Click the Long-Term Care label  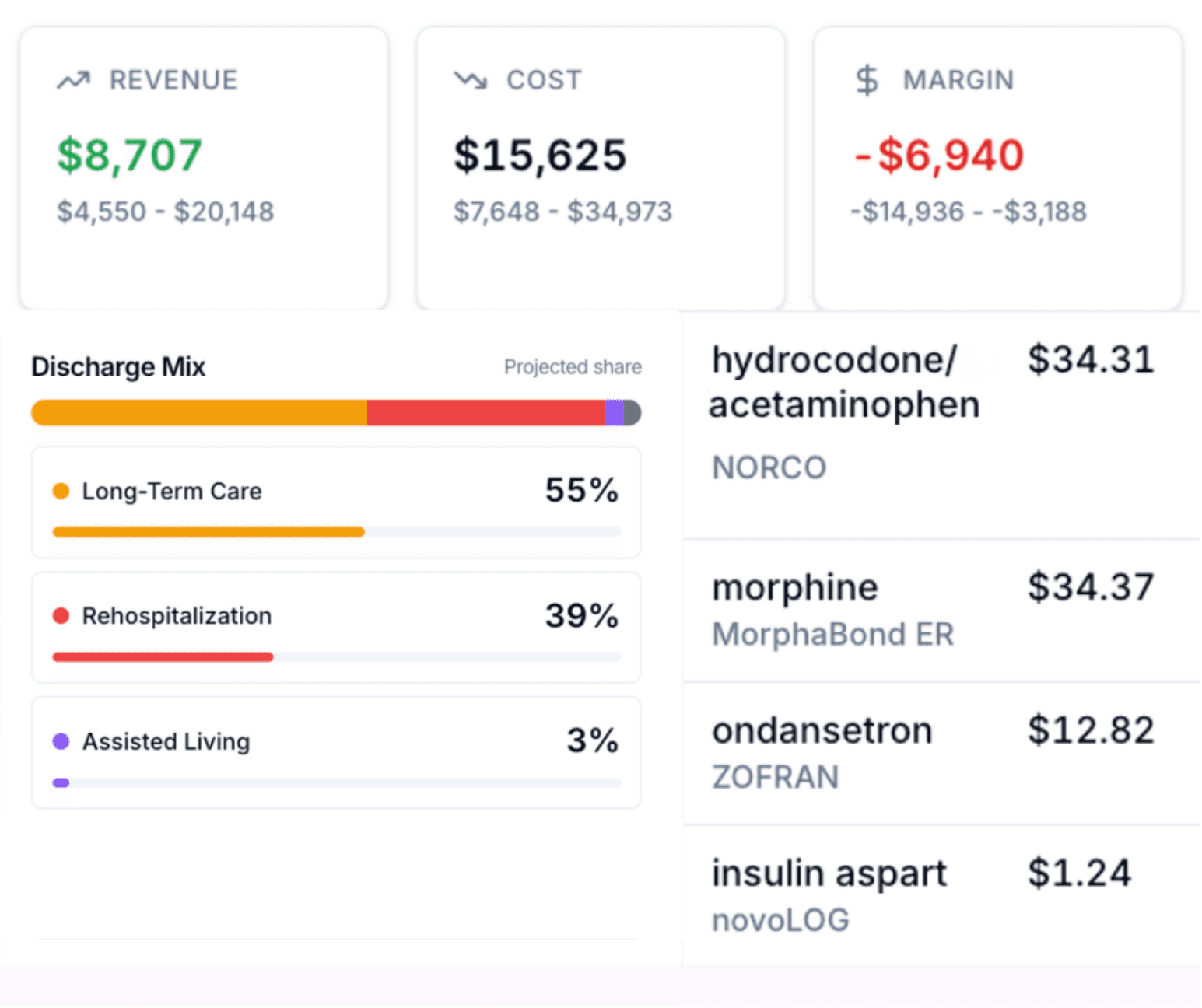172,492
